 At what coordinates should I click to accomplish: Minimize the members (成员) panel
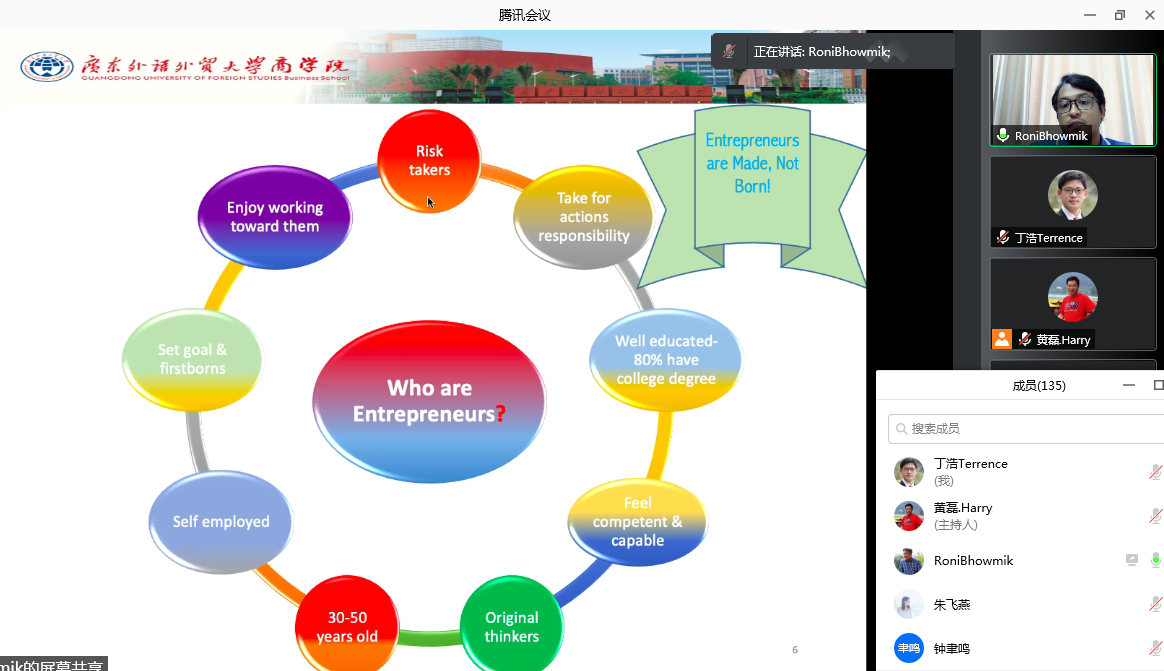(1129, 385)
